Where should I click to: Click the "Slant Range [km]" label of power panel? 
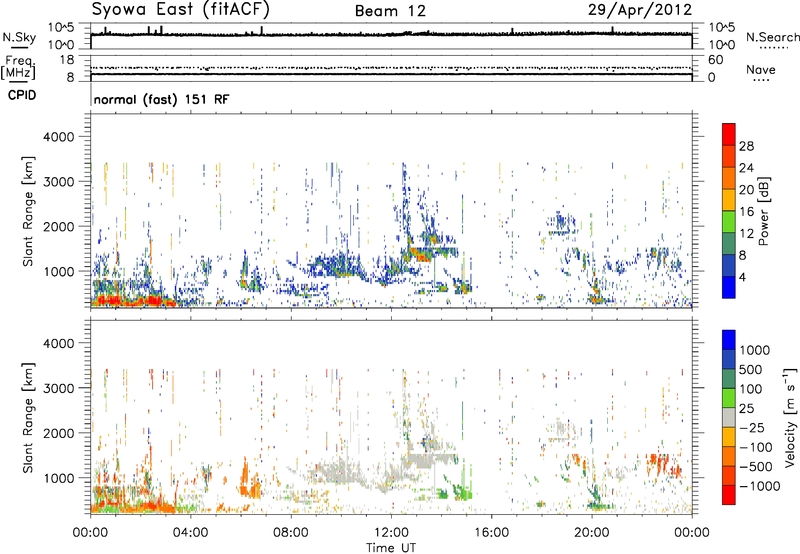click(28, 211)
